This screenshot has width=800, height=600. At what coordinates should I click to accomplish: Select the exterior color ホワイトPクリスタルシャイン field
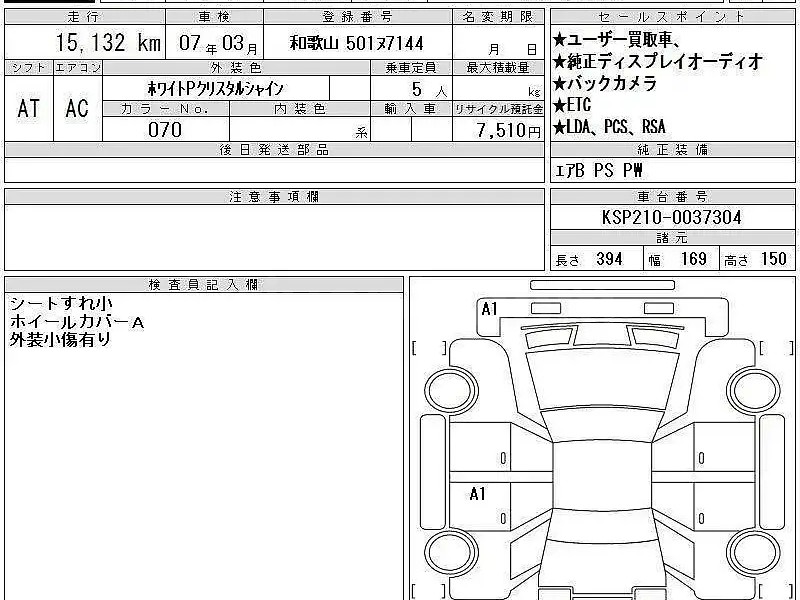click(x=216, y=89)
